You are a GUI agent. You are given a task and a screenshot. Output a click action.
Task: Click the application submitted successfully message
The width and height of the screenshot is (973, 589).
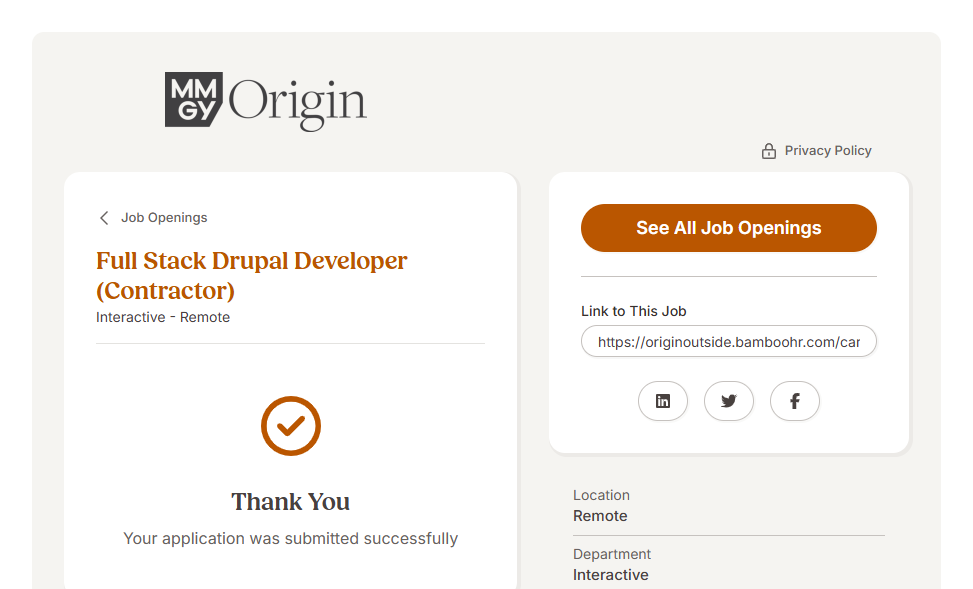(291, 539)
